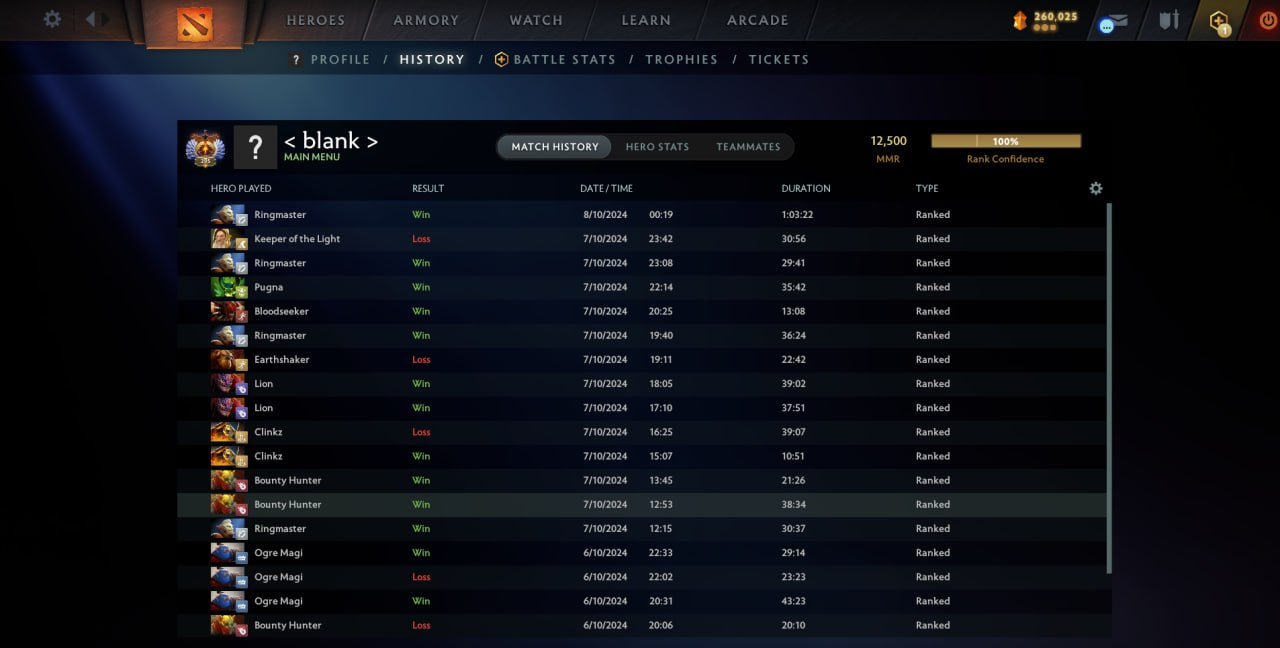The height and width of the screenshot is (648, 1280).
Task: Go back using the left arrow
Action: 90,19
